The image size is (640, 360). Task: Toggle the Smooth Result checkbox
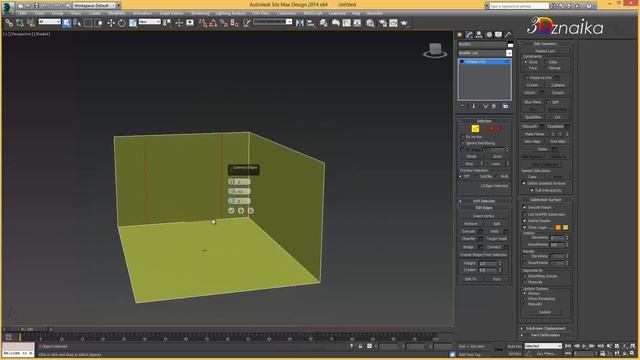coord(525,207)
